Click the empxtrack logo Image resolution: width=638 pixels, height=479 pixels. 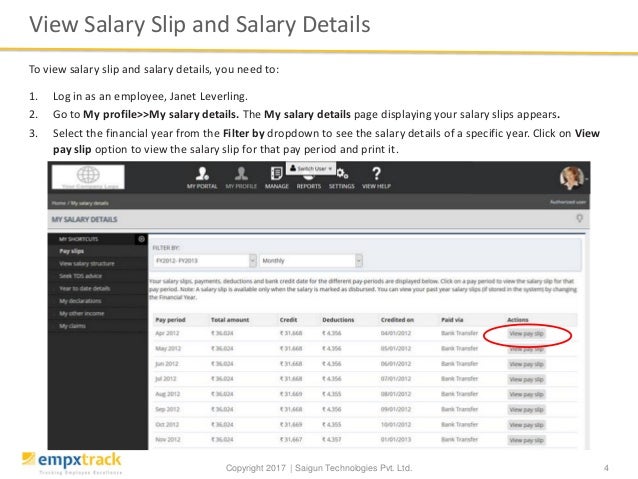coord(72,463)
